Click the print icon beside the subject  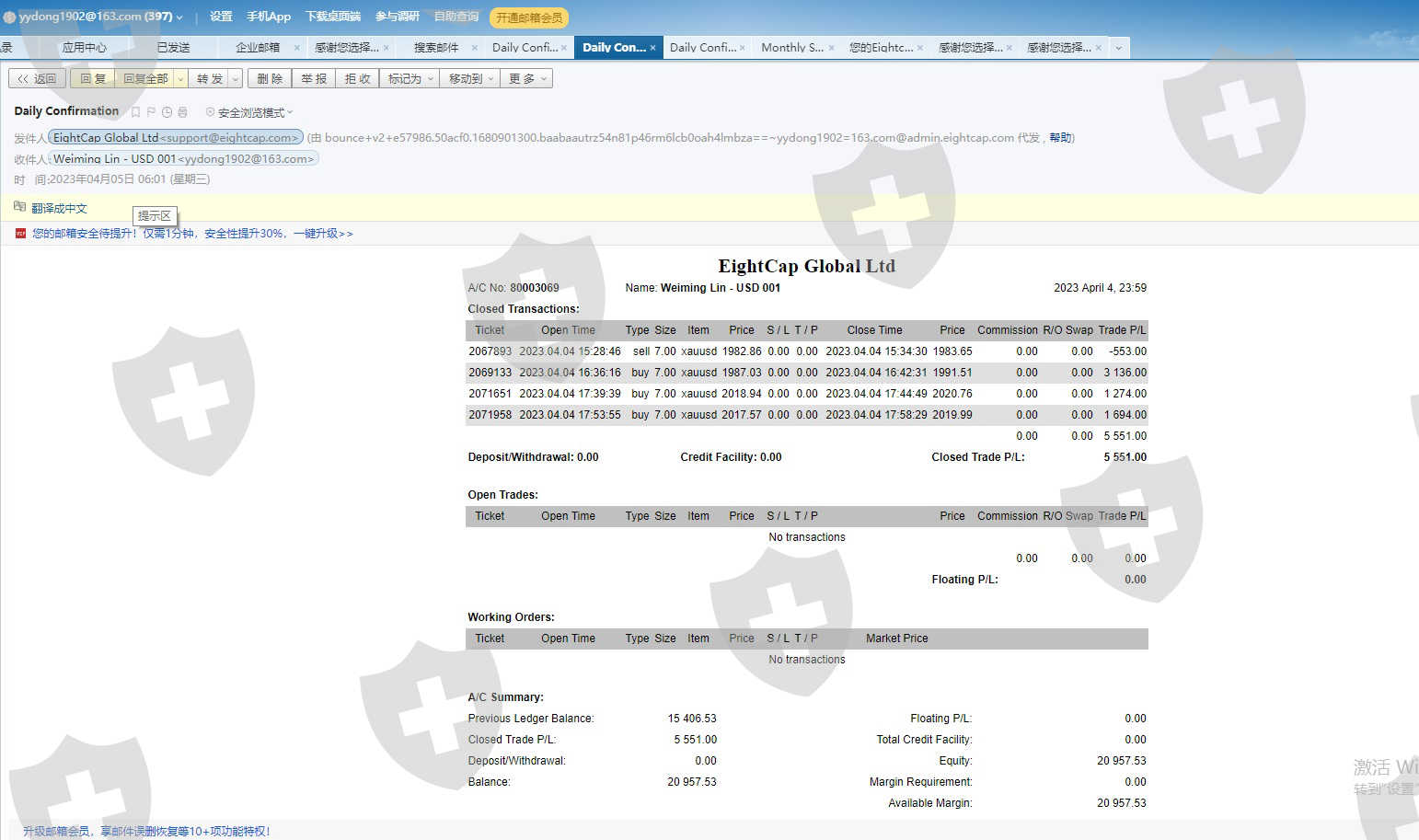[x=182, y=112]
